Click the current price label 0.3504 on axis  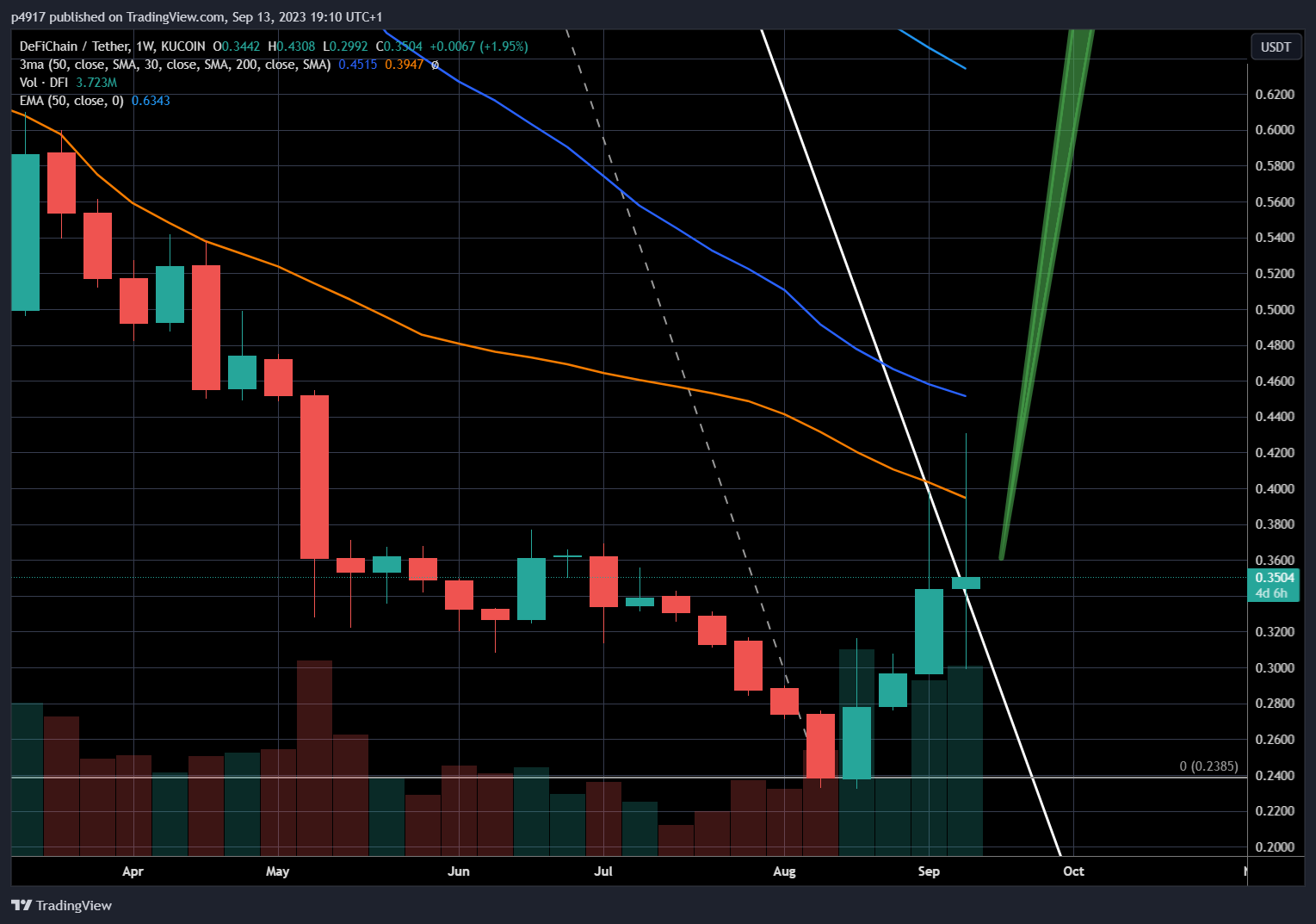pos(1274,578)
